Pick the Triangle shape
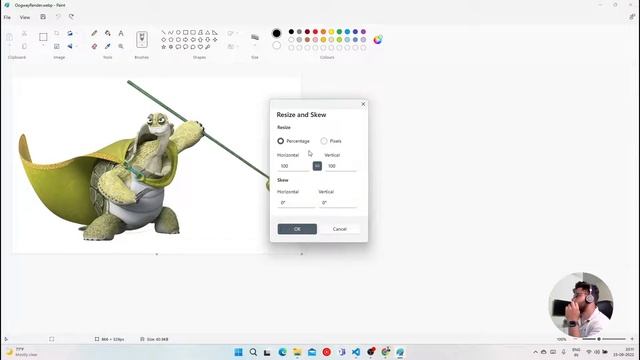The height and width of the screenshot is (360, 640). point(208,32)
